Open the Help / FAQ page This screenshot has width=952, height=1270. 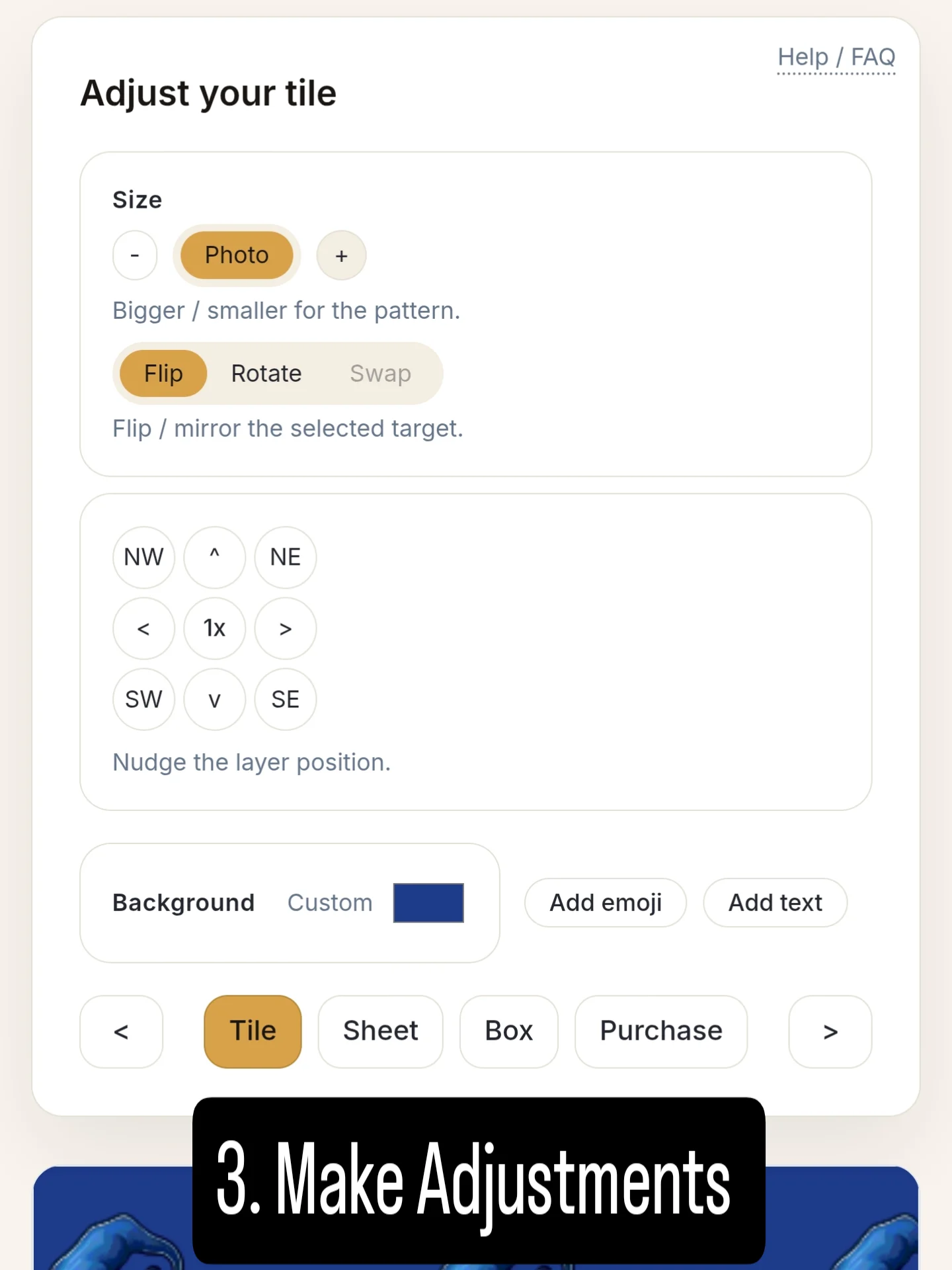(836, 57)
